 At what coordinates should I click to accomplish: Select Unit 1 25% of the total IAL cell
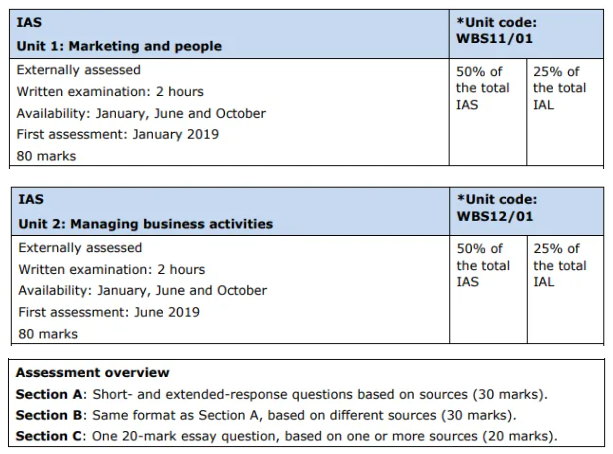565,112
